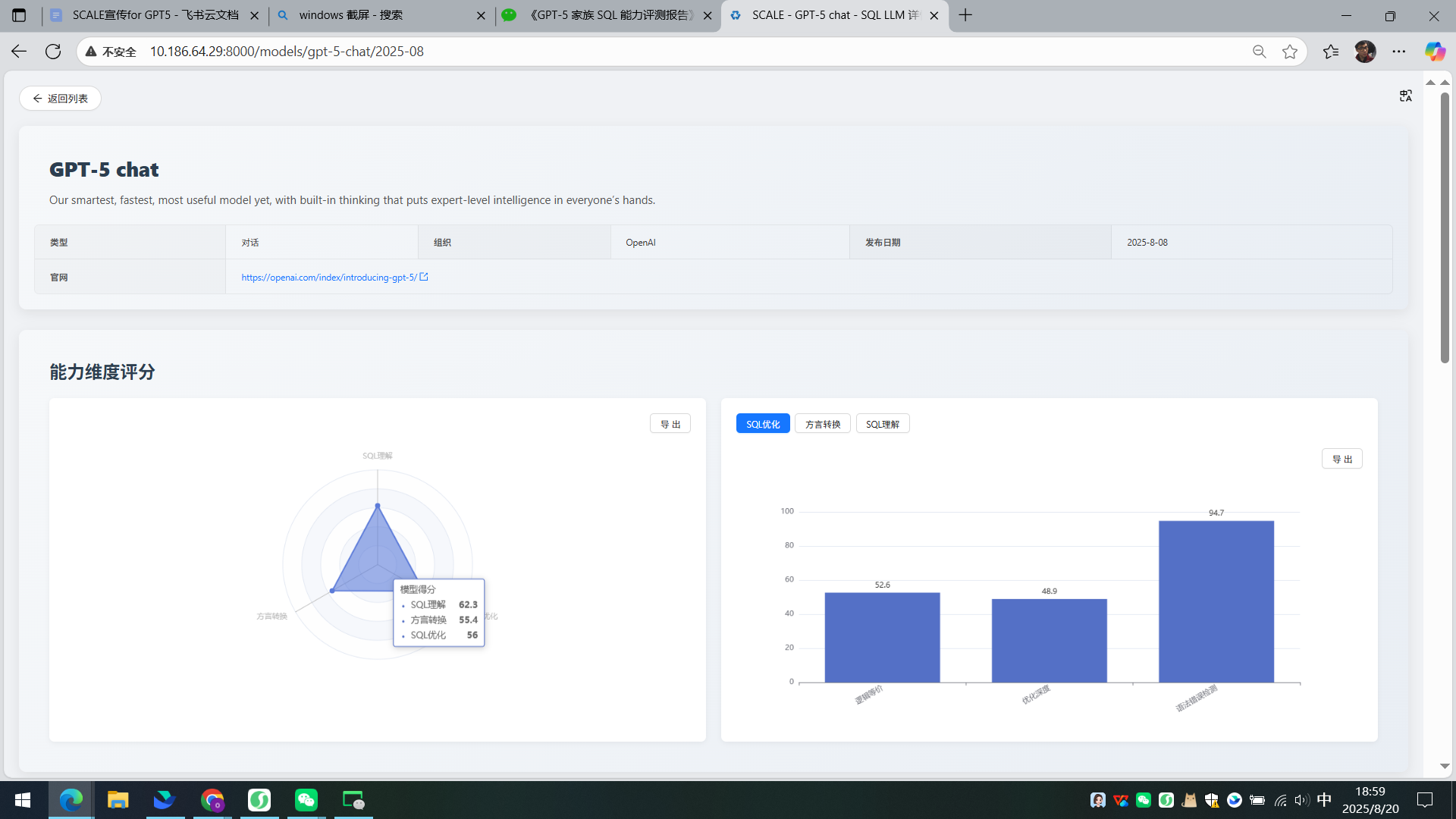The width and height of the screenshot is (1456, 819).
Task: Open the Copilot sidebar icon
Action: click(x=1434, y=52)
